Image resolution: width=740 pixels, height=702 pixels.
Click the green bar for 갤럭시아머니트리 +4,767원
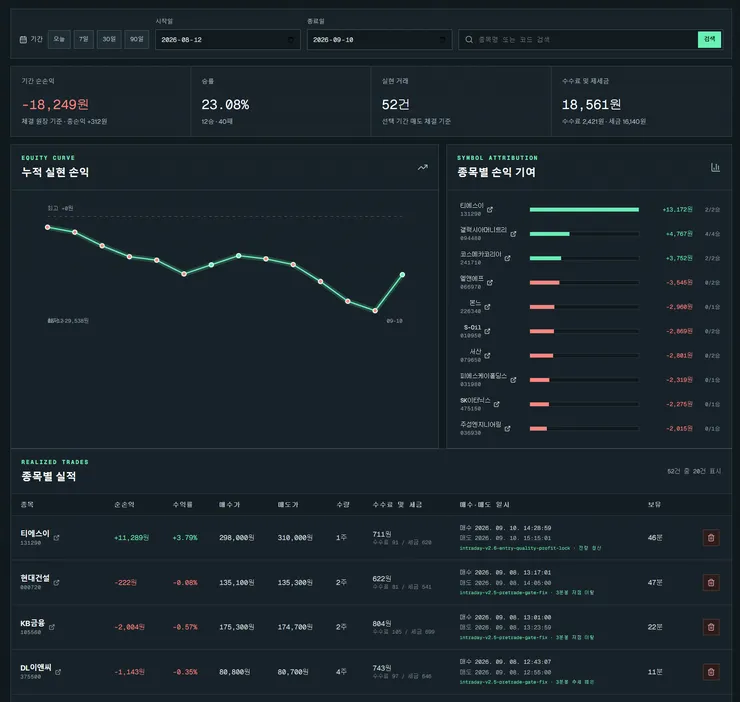[549, 234]
